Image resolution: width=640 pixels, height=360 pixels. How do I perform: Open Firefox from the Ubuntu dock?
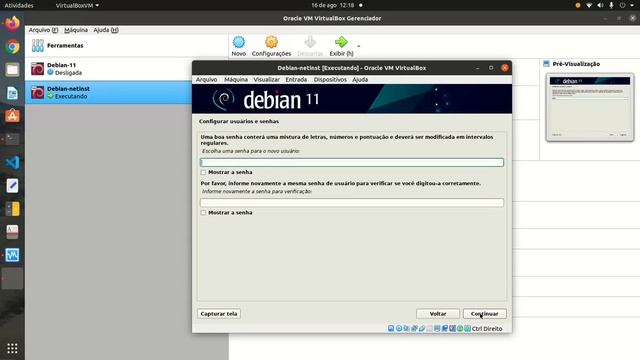click(x=12, y=23)
